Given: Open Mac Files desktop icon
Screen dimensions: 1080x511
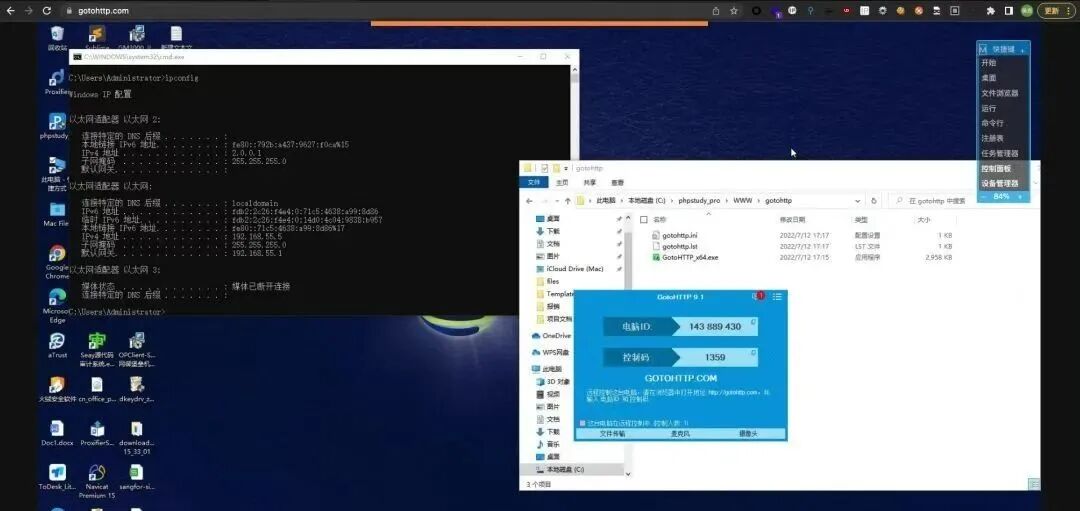Looking at the screenshot, I should tap(56, 214).
